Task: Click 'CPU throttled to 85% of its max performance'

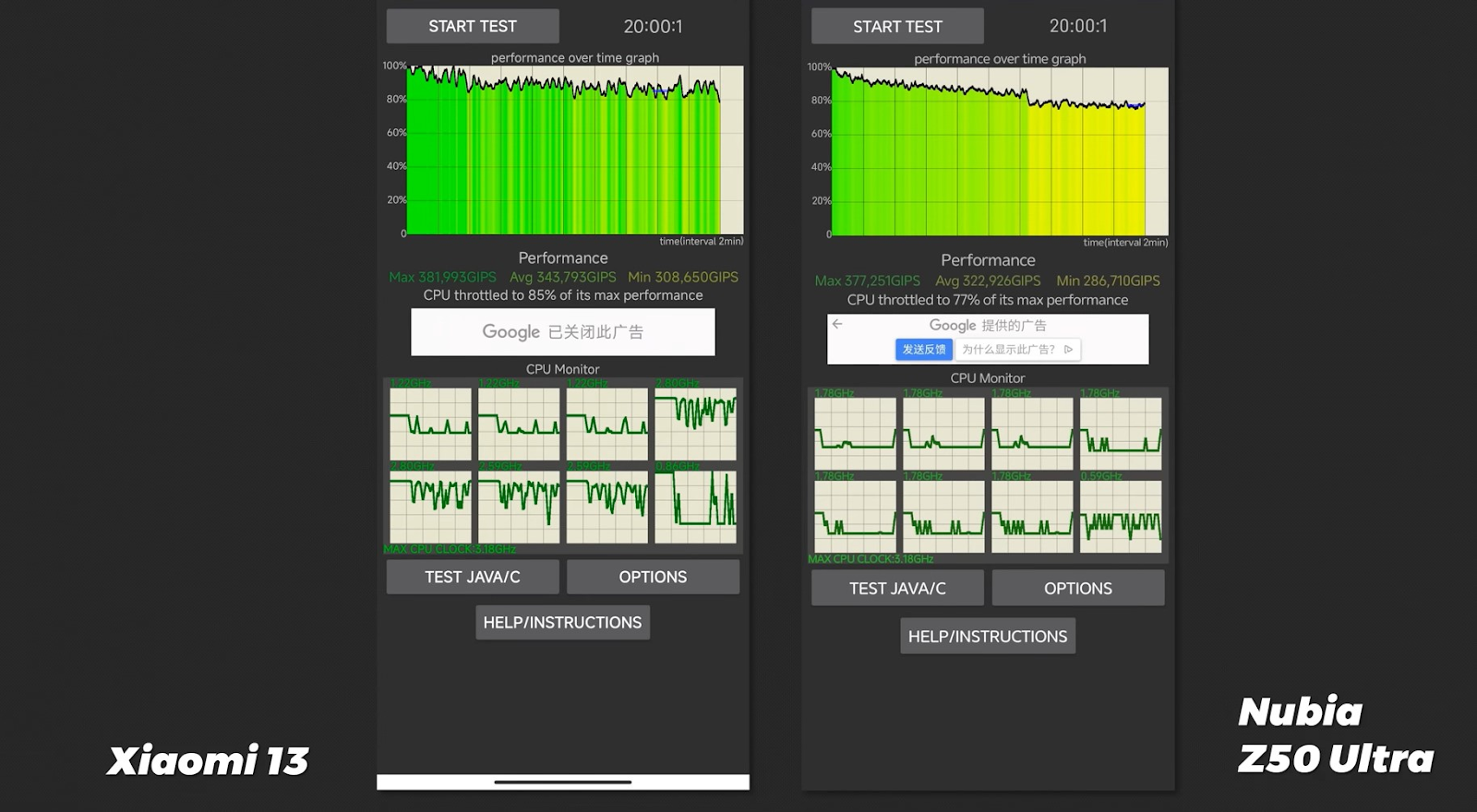Action: [563, 295]
